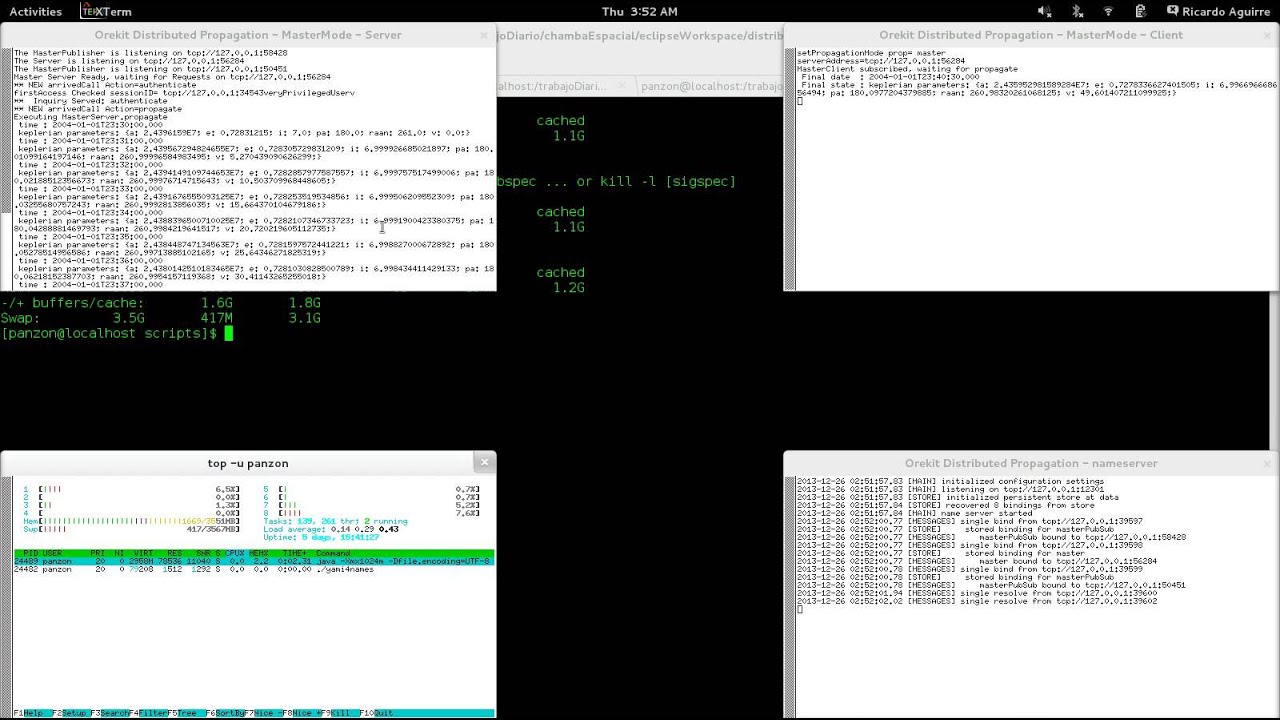Click the -/+ buffers/cache line
Image resolution: width=1280 pixels, height=720 pixels.
tap(160, 302)
